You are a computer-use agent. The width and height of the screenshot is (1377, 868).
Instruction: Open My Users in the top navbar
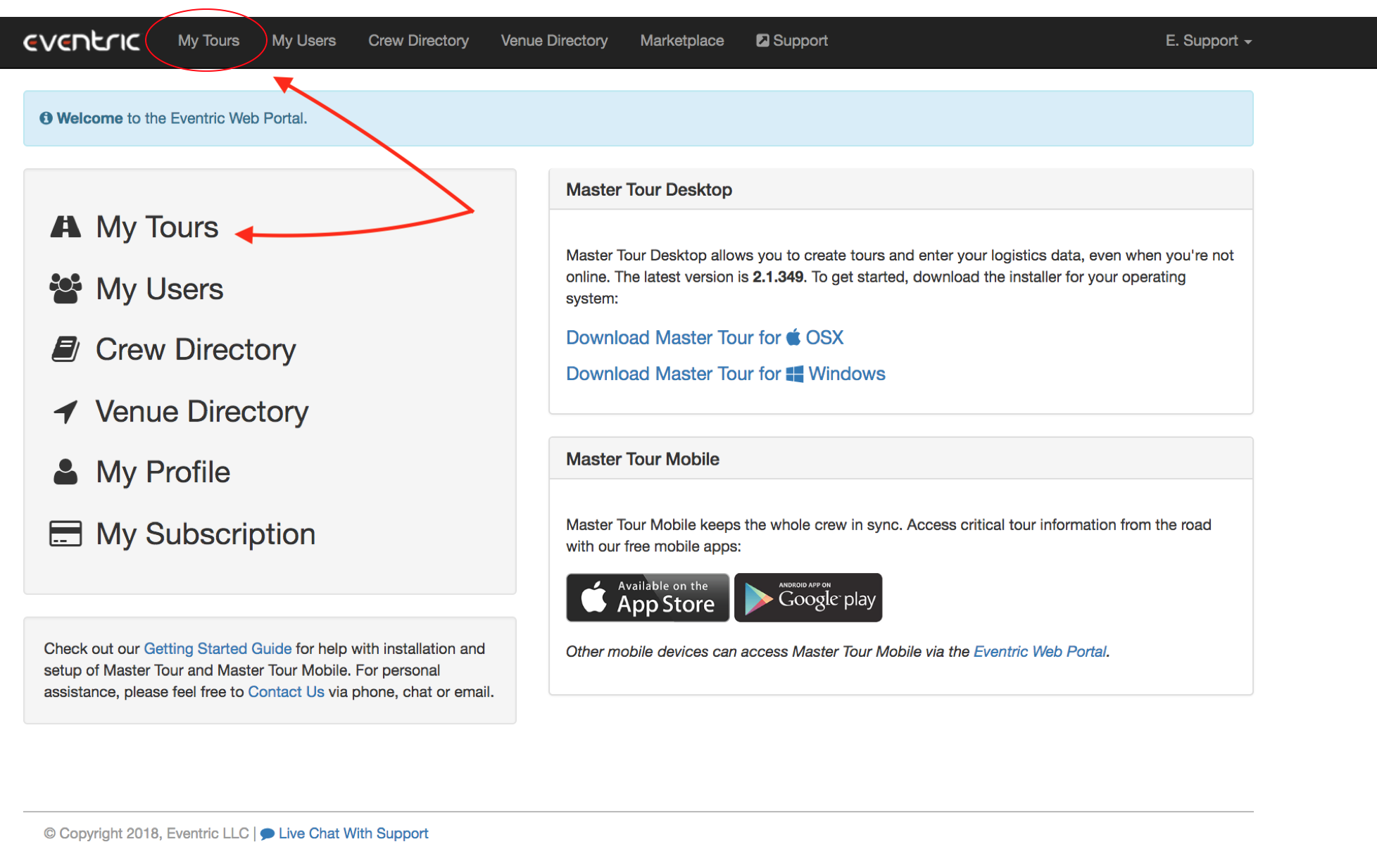click(x=304, y=41)
